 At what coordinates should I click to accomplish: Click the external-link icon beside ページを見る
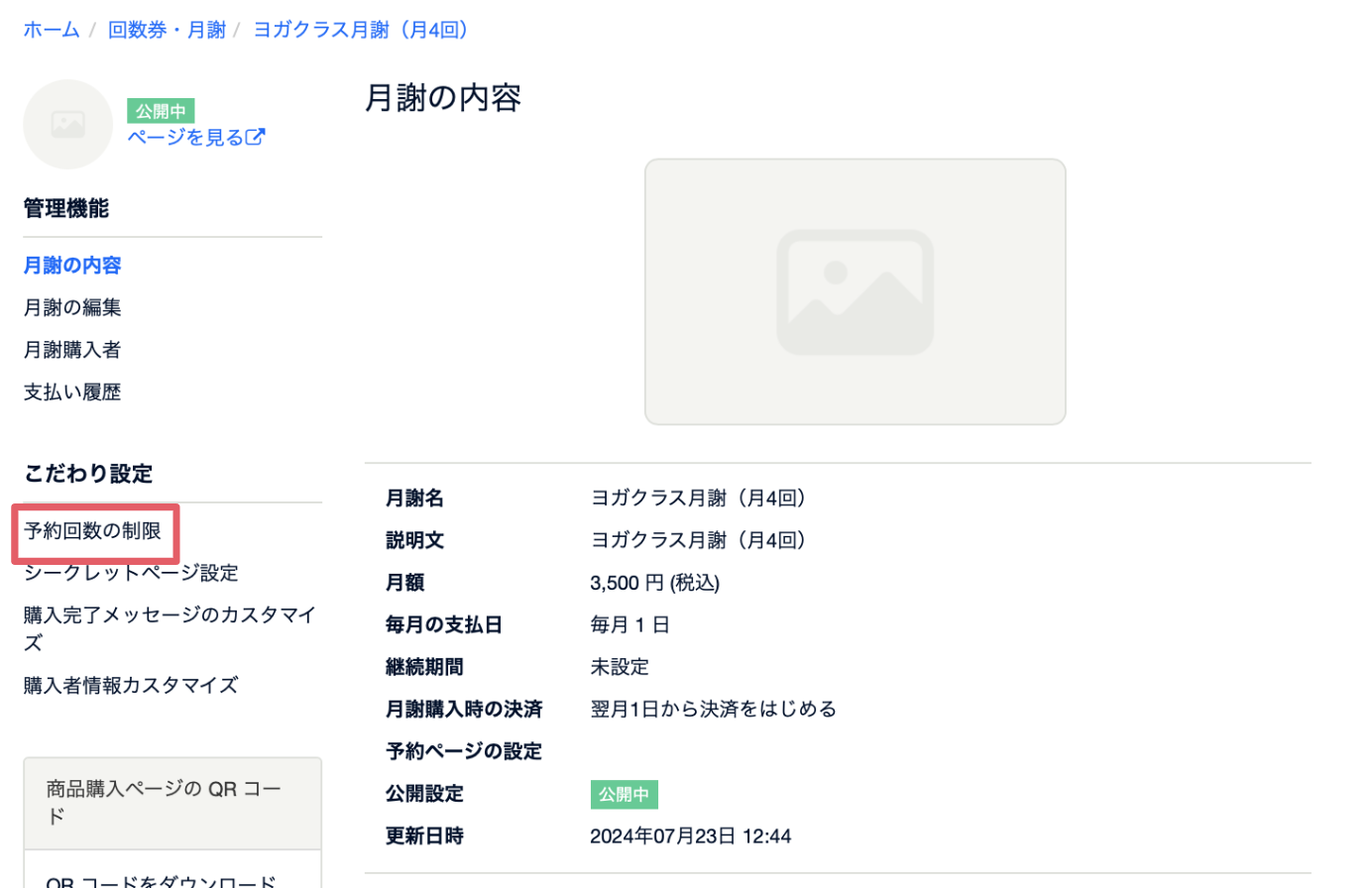(x=256, y=138)
